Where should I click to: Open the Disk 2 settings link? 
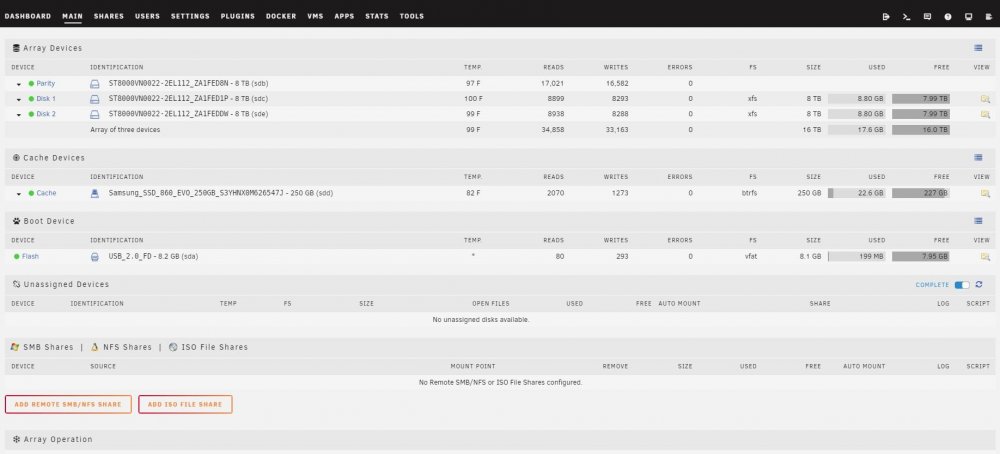(46, 114)
